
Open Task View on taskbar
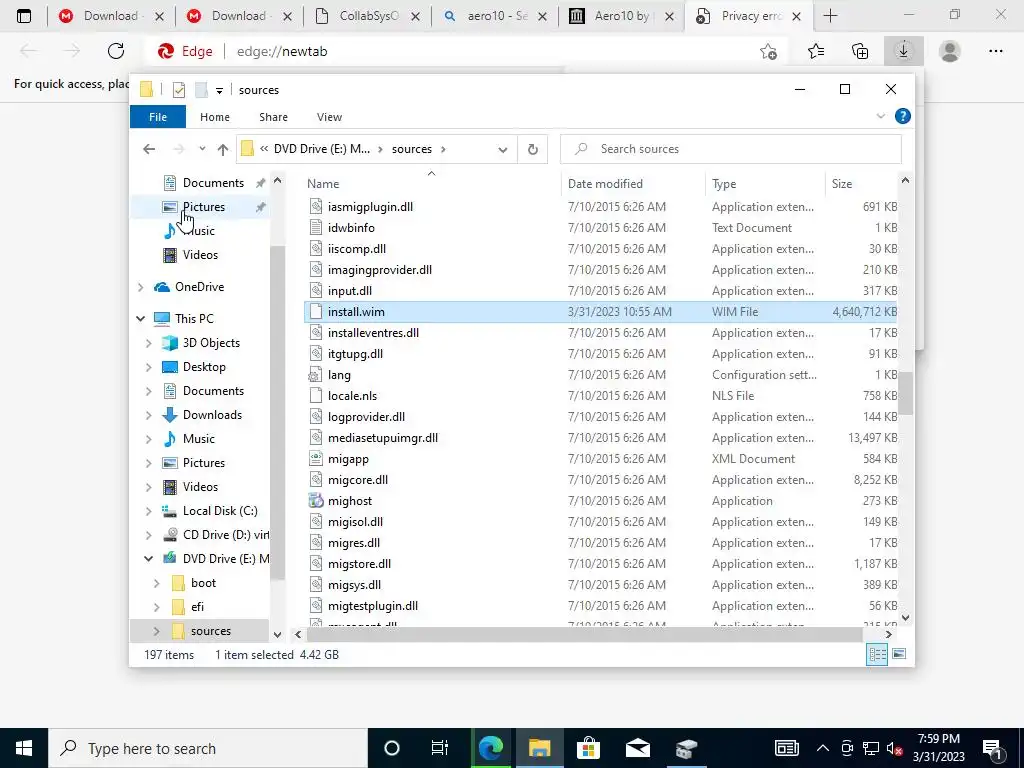440,748
